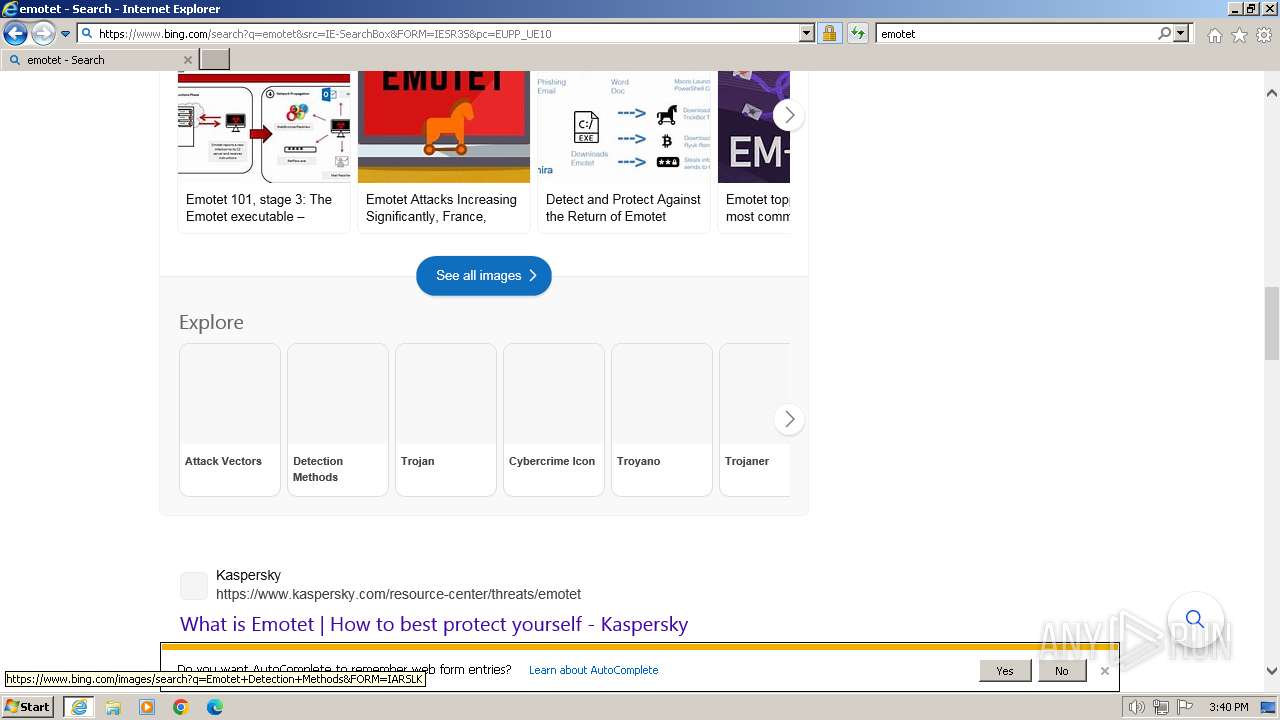Screen dimensions: 1280x720
Task: Open a new tab with the blank tab button
Action: click(215, 60)
